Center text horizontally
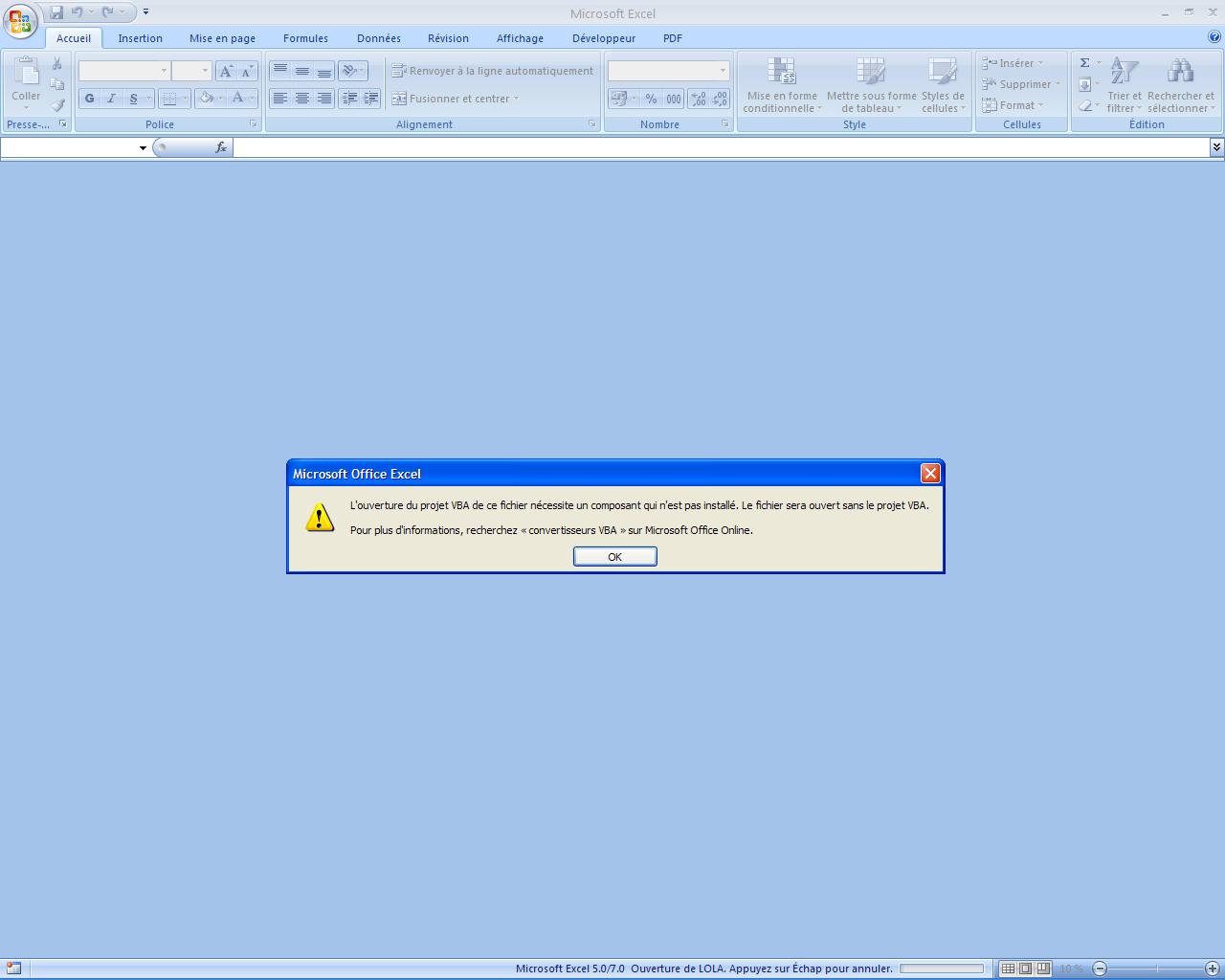This screenshot has height=980, width=1225. (301, 98)
